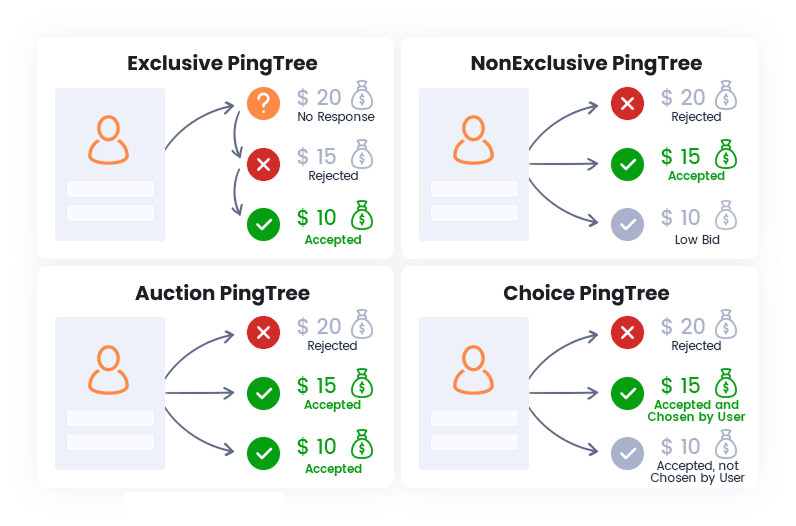Image resolution: width=796 pixels, height=526 pixels.
Task: Click the red rejected icon in NonExclusive PingTree
Action: [x=627, y=103]
